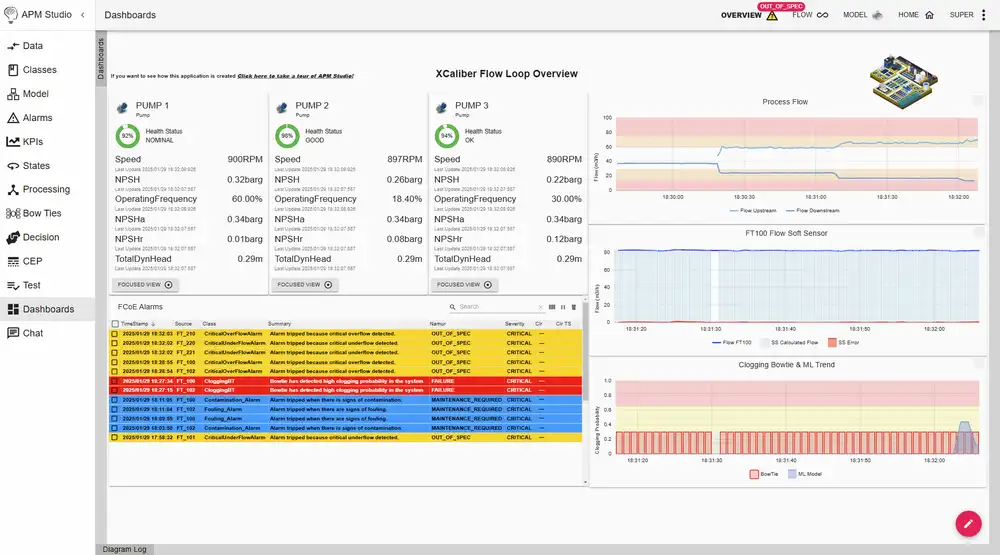This screenshot has height=555, width=1000.
Task: Open the Processing section
Action: click(38, 189)
